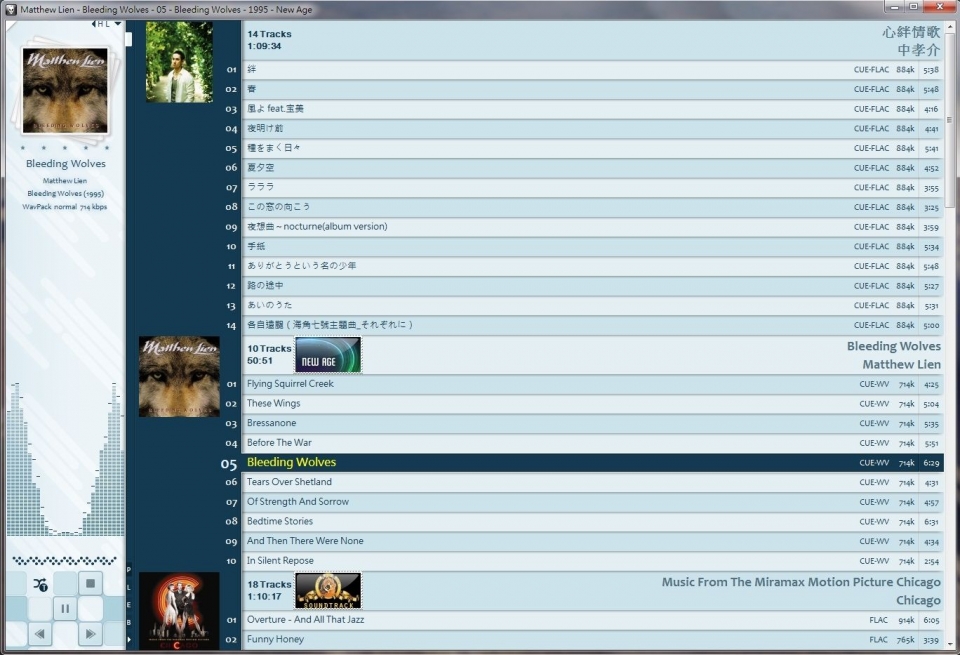This screenshot has height=655, width=960.
Task: Select the track Tears Over Shetland
Action: click(290, 482)
